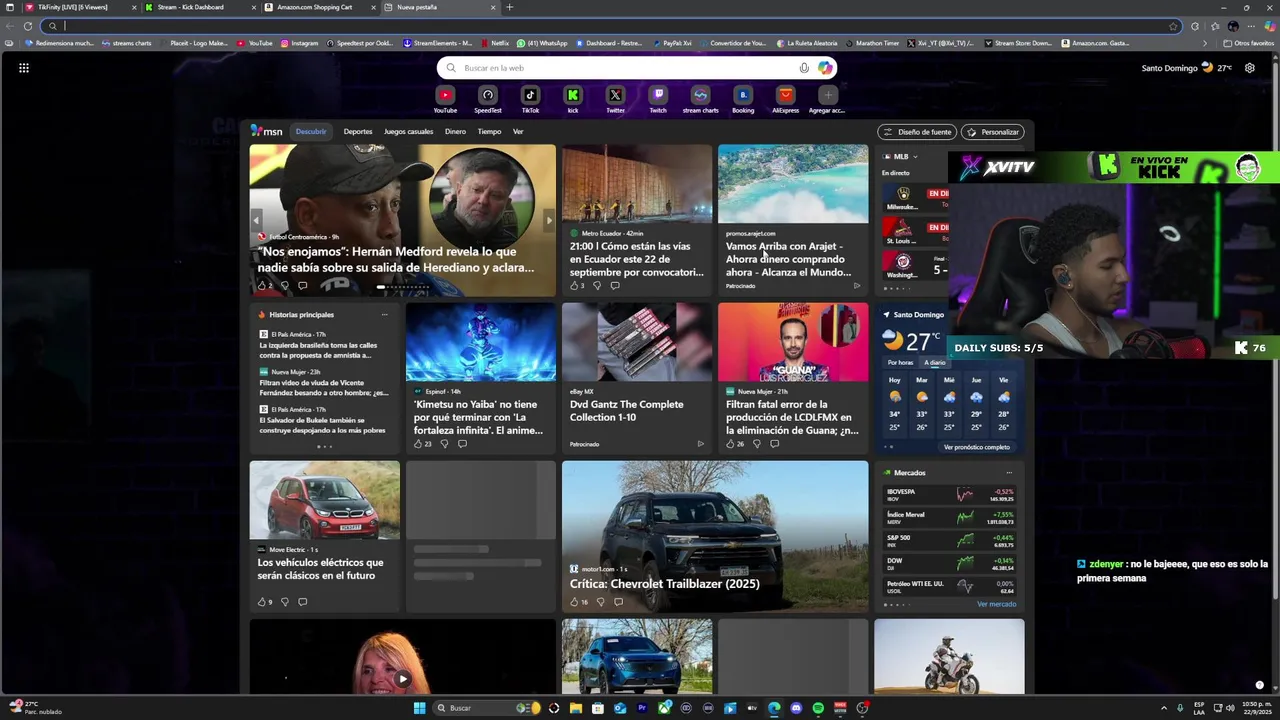The width and height of the screenshot is (1280, 720).
Task: Click the Ver mercado link
Action: 996,604
